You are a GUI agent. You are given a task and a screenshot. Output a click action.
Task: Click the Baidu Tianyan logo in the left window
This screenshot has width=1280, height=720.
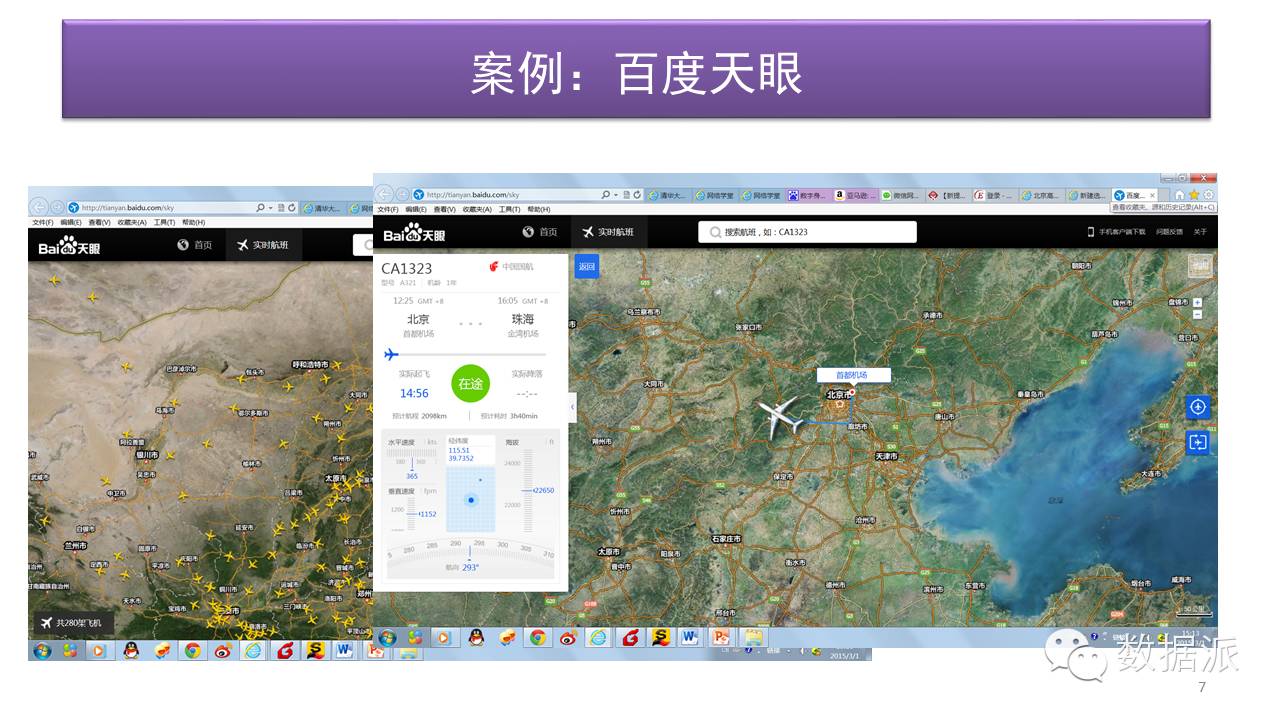pos(69,246)
